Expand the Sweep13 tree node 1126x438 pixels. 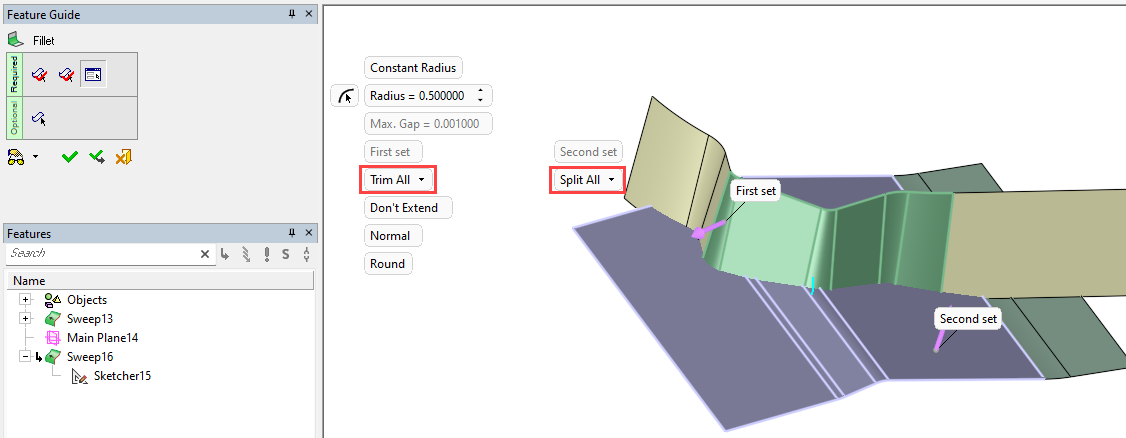pos(26,318)
